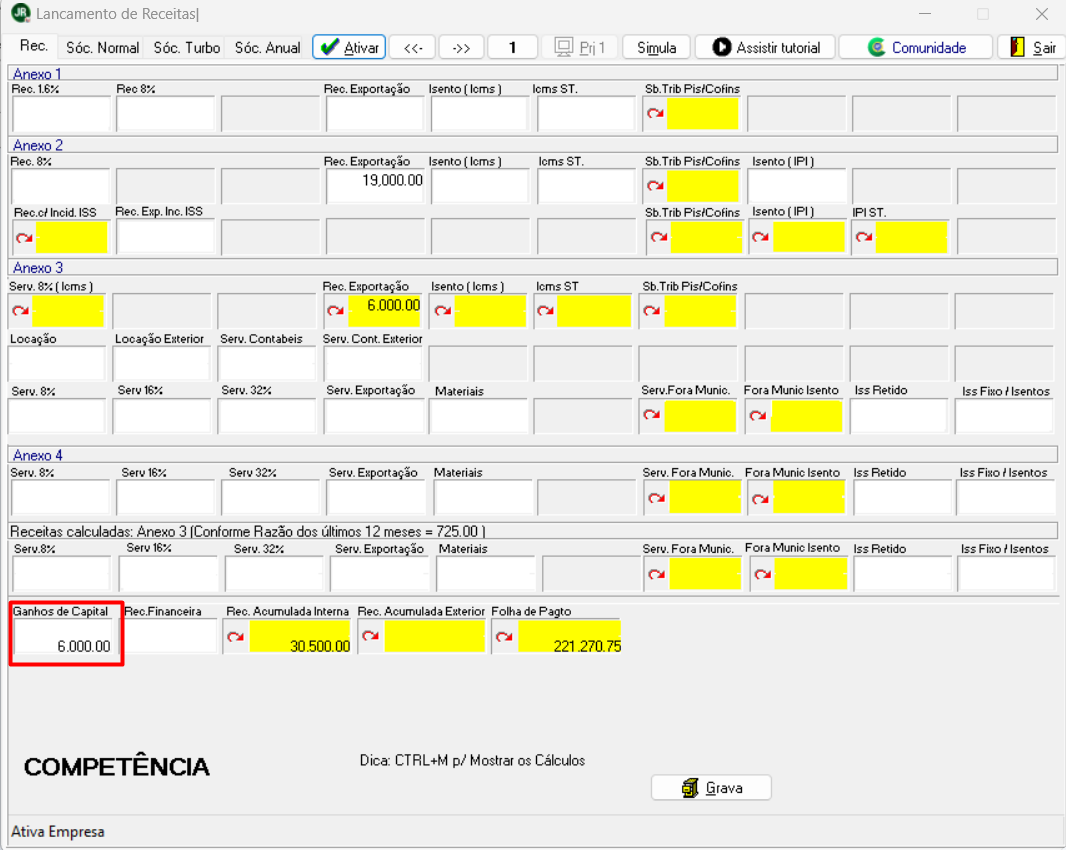Go to previous record with <<- button

[x=413, y=48]
